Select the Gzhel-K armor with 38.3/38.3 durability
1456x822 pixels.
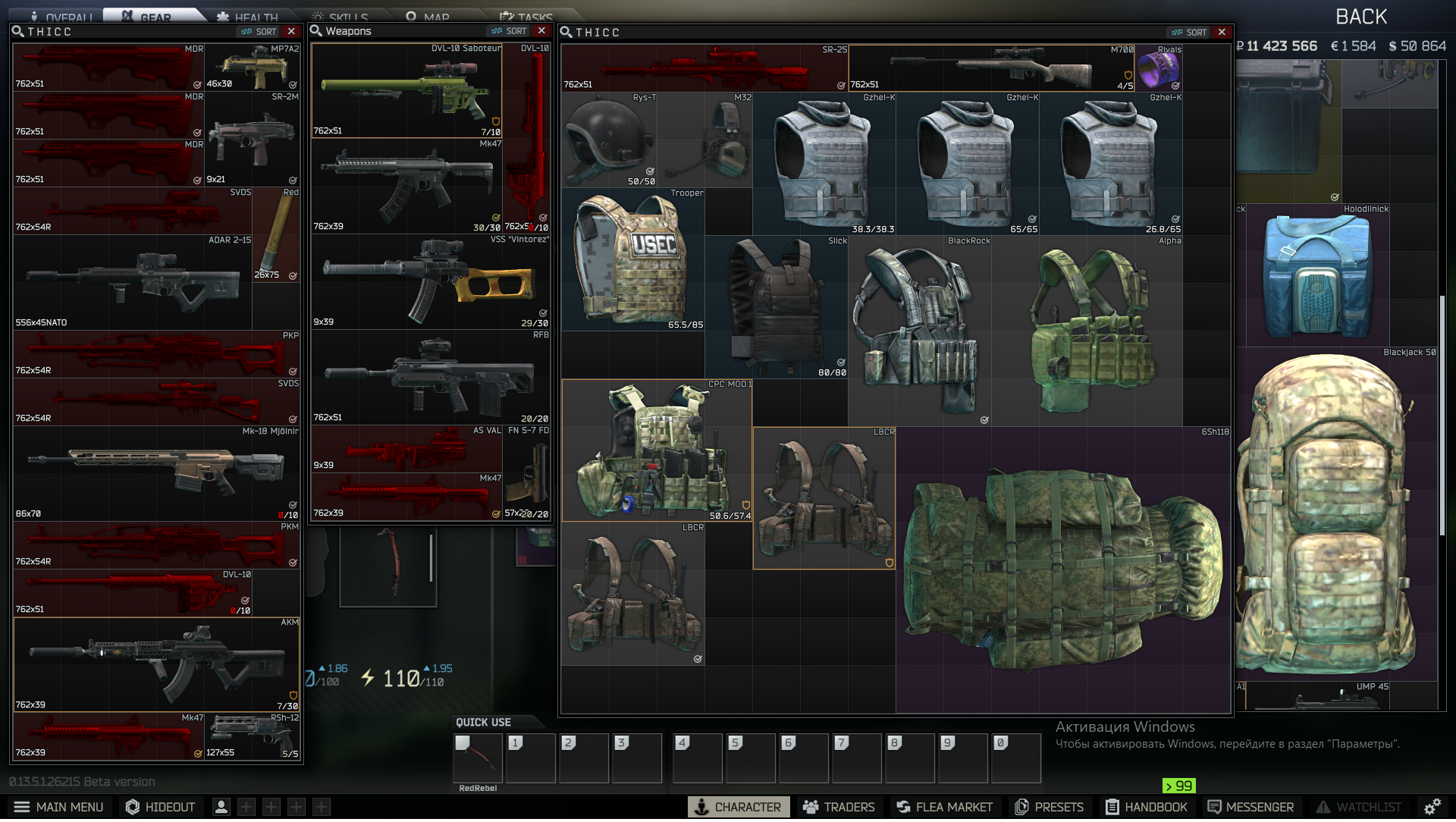(x=824, y=164)
